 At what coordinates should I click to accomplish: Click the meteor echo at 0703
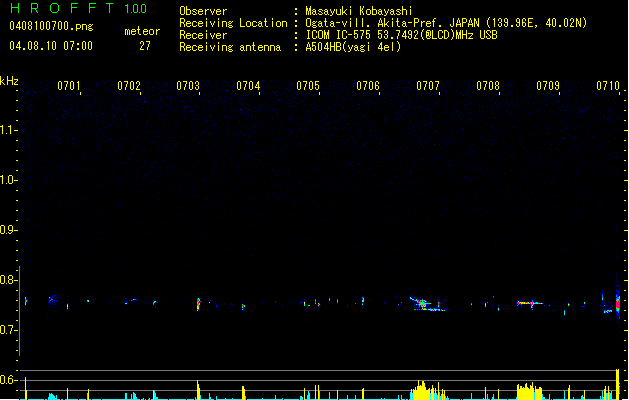click(x=198, y=304)
